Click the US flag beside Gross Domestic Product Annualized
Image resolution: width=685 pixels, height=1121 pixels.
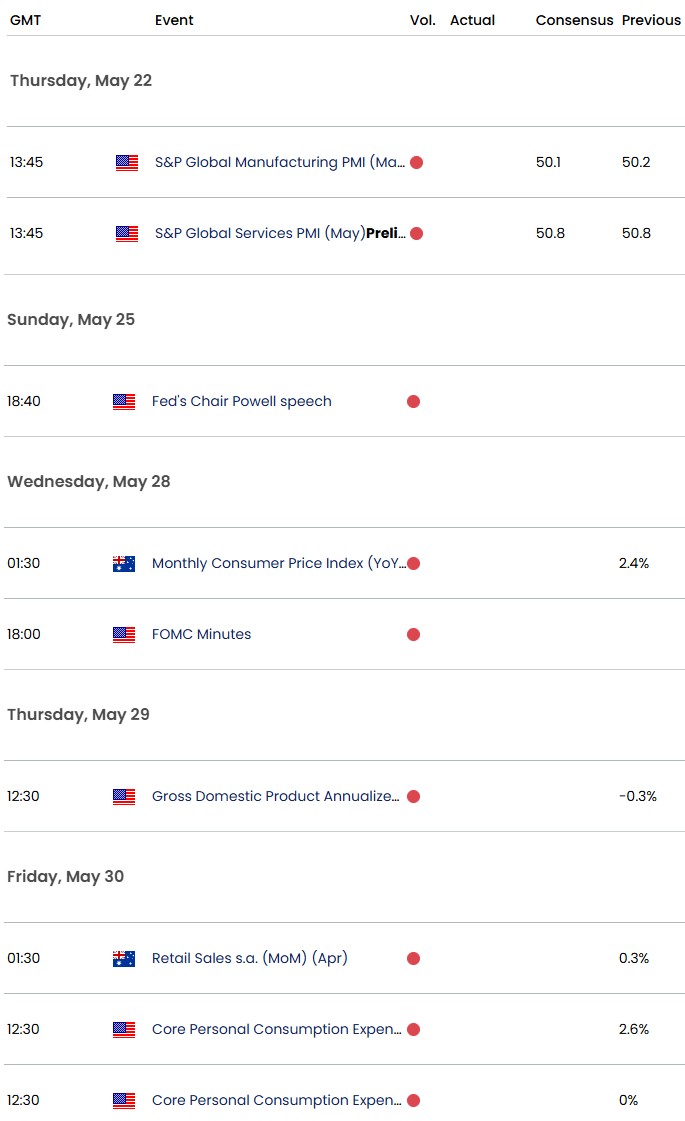click(x=124, y=796)
